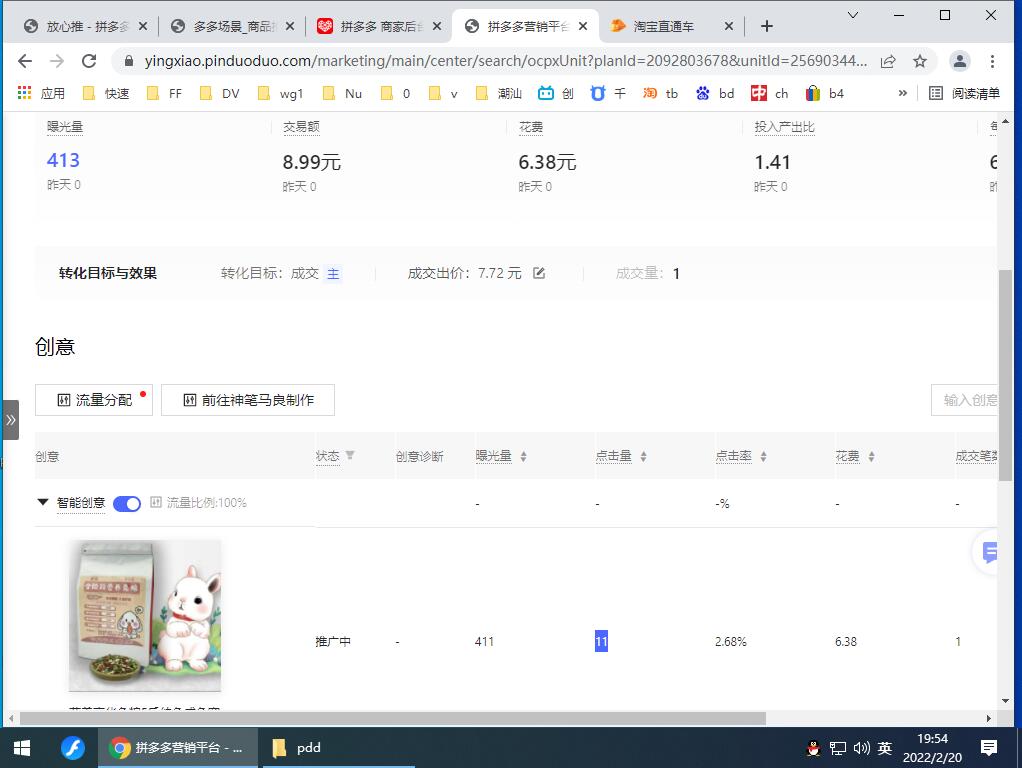Image resolution: width=1022 pixels, height=768 pixels.
Task: Open a new browser tab
Action: pyautogui.click(x=766, y=26)
